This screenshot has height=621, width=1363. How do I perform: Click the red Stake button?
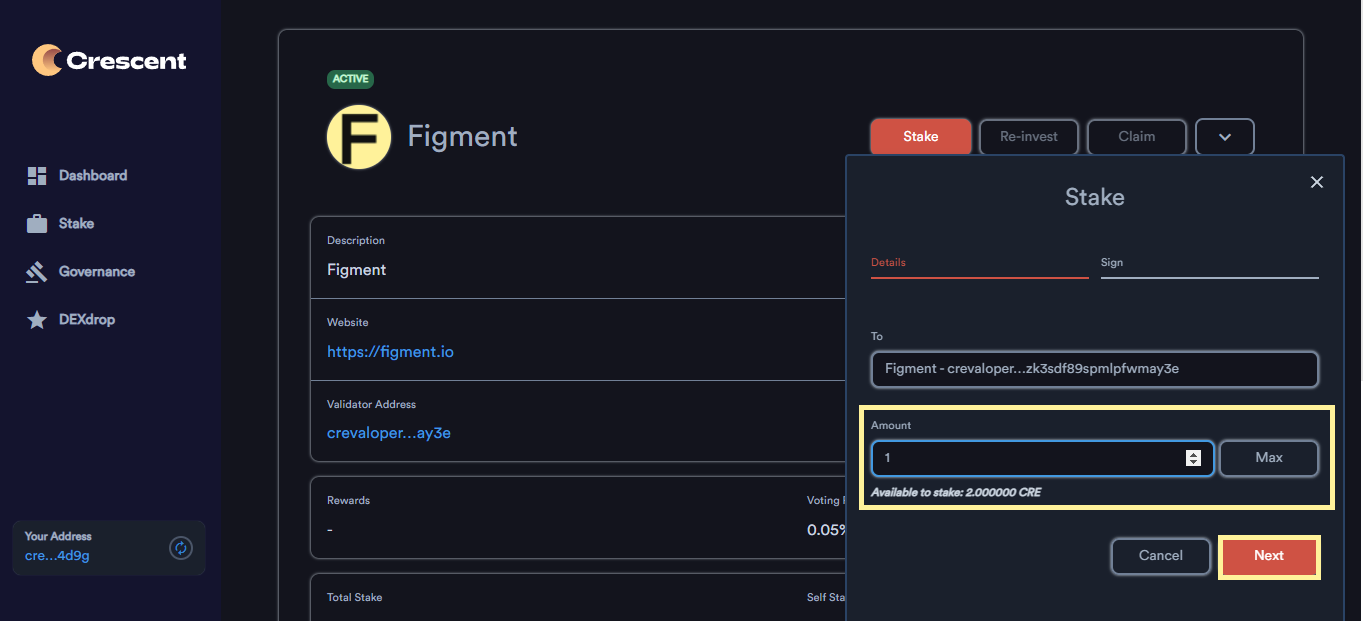click(x=921, y=137)
